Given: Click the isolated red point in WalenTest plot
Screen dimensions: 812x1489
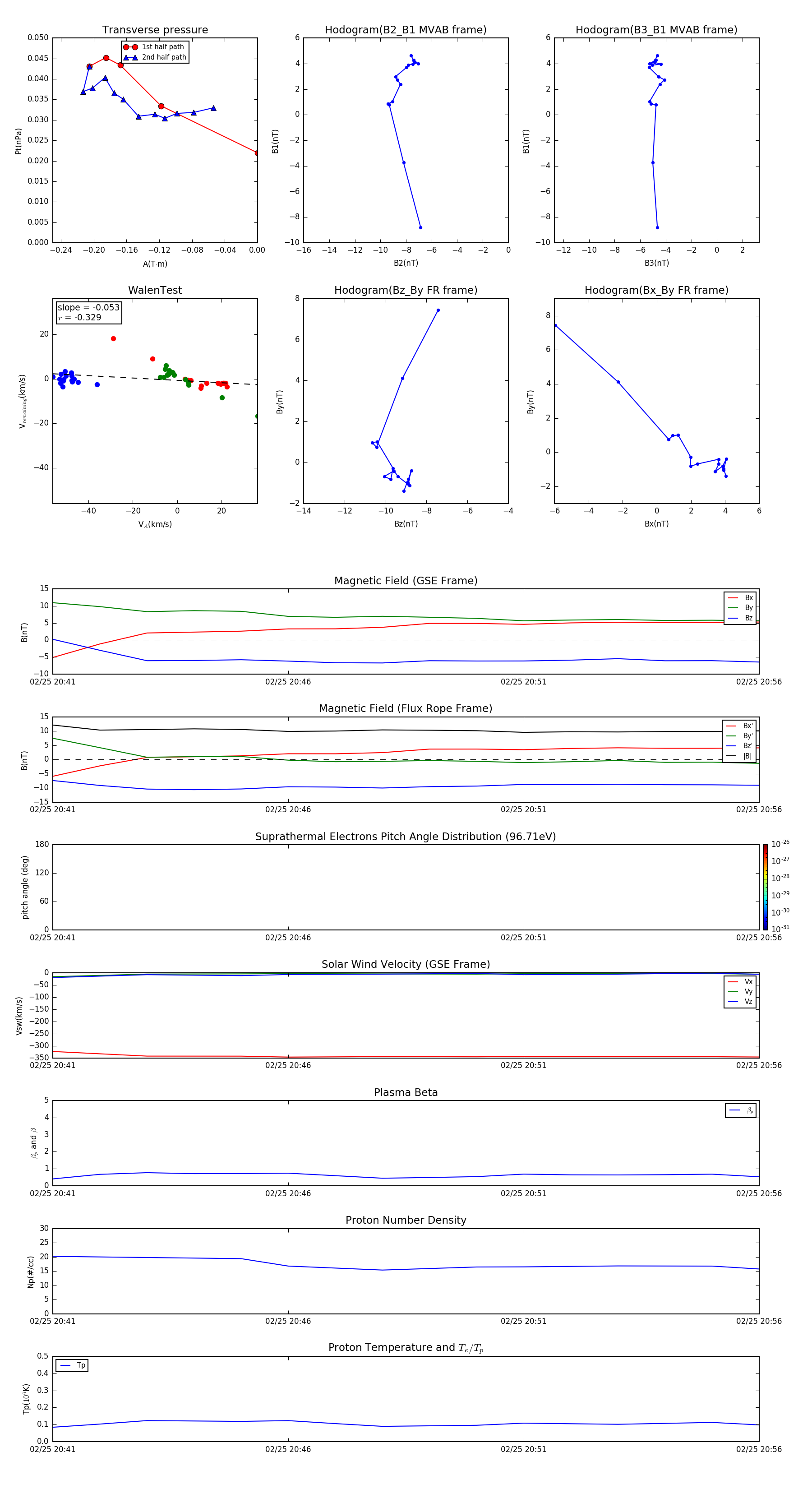Looking at the screenshot, I should point(113,339).
